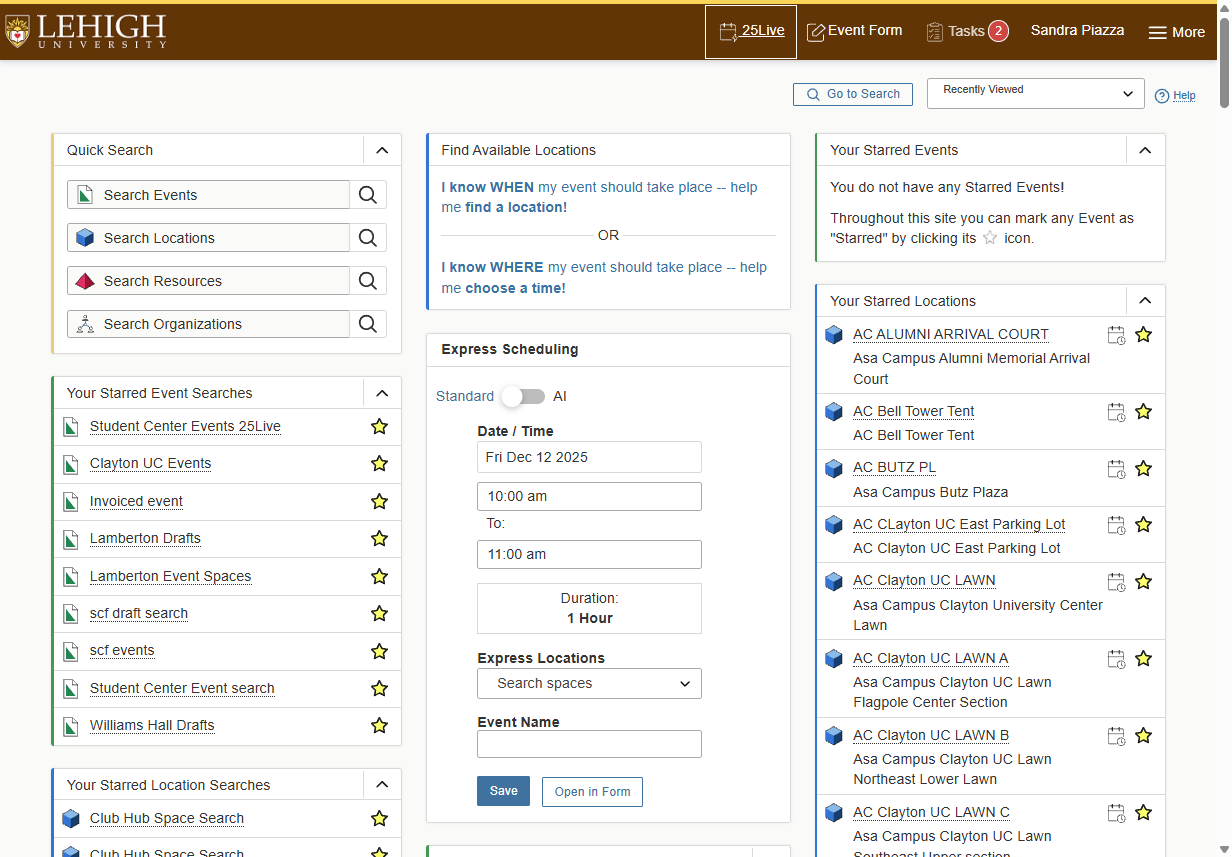The image size is (1232, 857).
Task: Toggle star on first Club Hub Space Search
Action: 379,818
